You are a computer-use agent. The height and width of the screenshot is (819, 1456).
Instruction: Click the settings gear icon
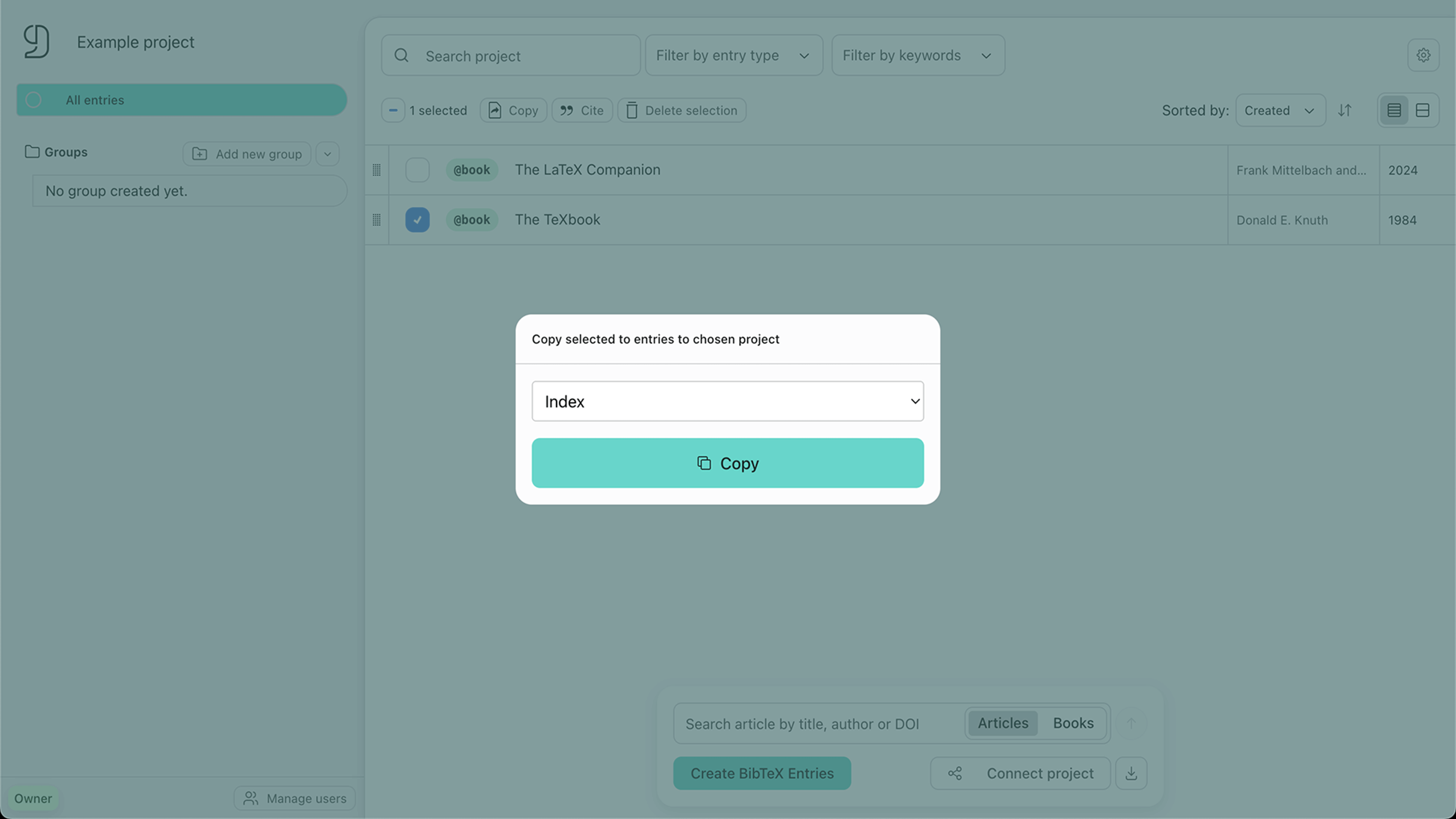click(x=1423, y=55)
